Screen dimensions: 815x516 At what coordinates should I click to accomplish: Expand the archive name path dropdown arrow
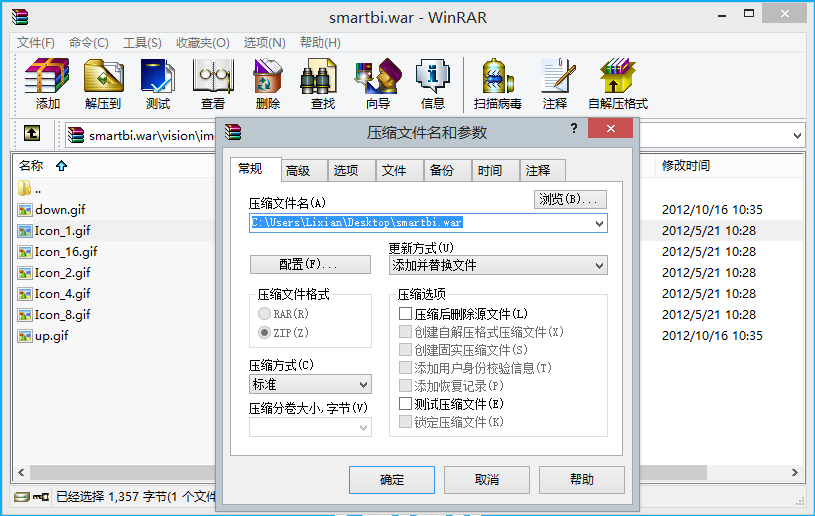599,223
